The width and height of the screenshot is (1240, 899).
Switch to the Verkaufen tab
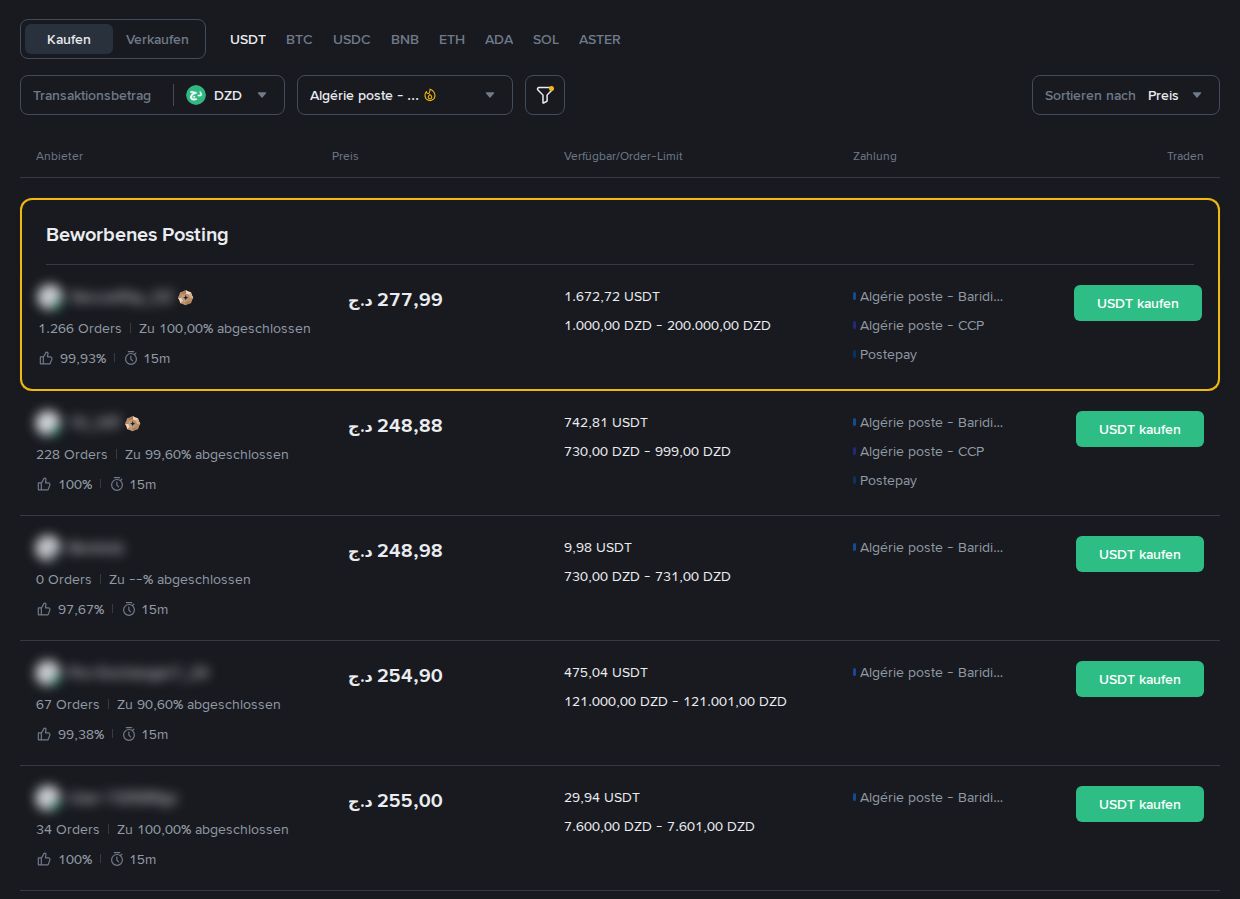click(157, 39)
